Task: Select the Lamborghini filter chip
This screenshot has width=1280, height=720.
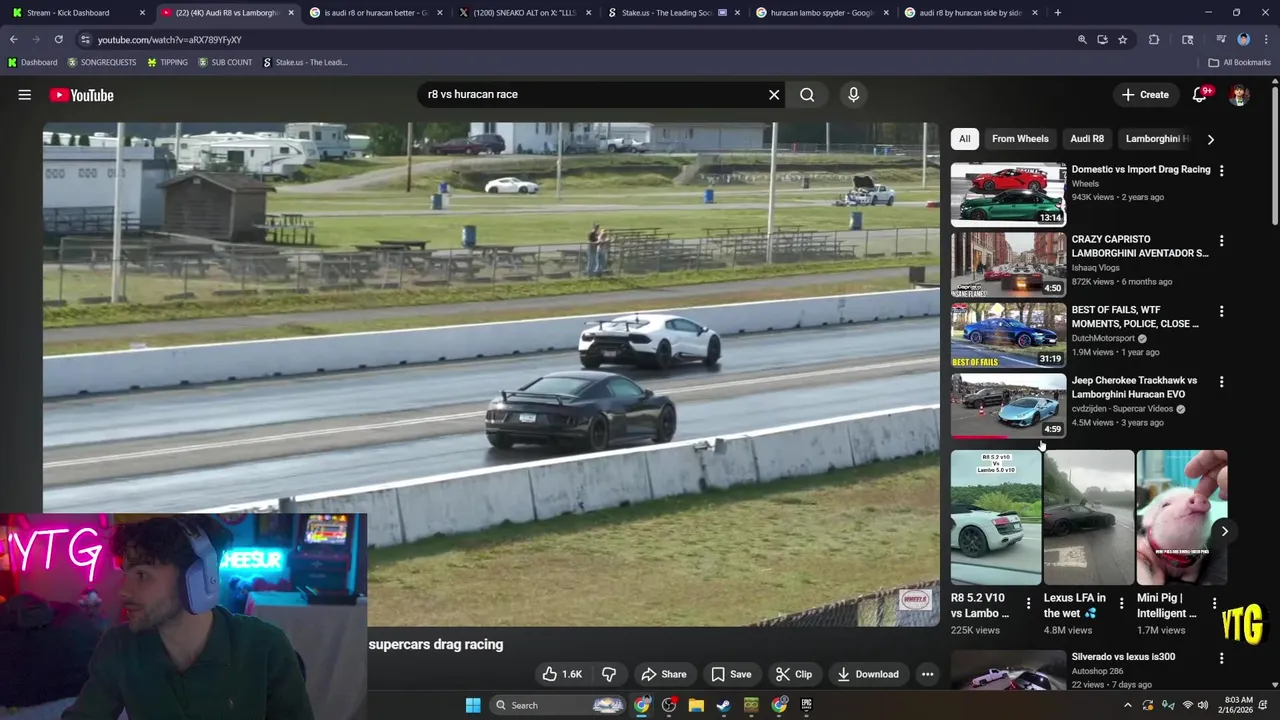Action: click(x=1158, y=139)
